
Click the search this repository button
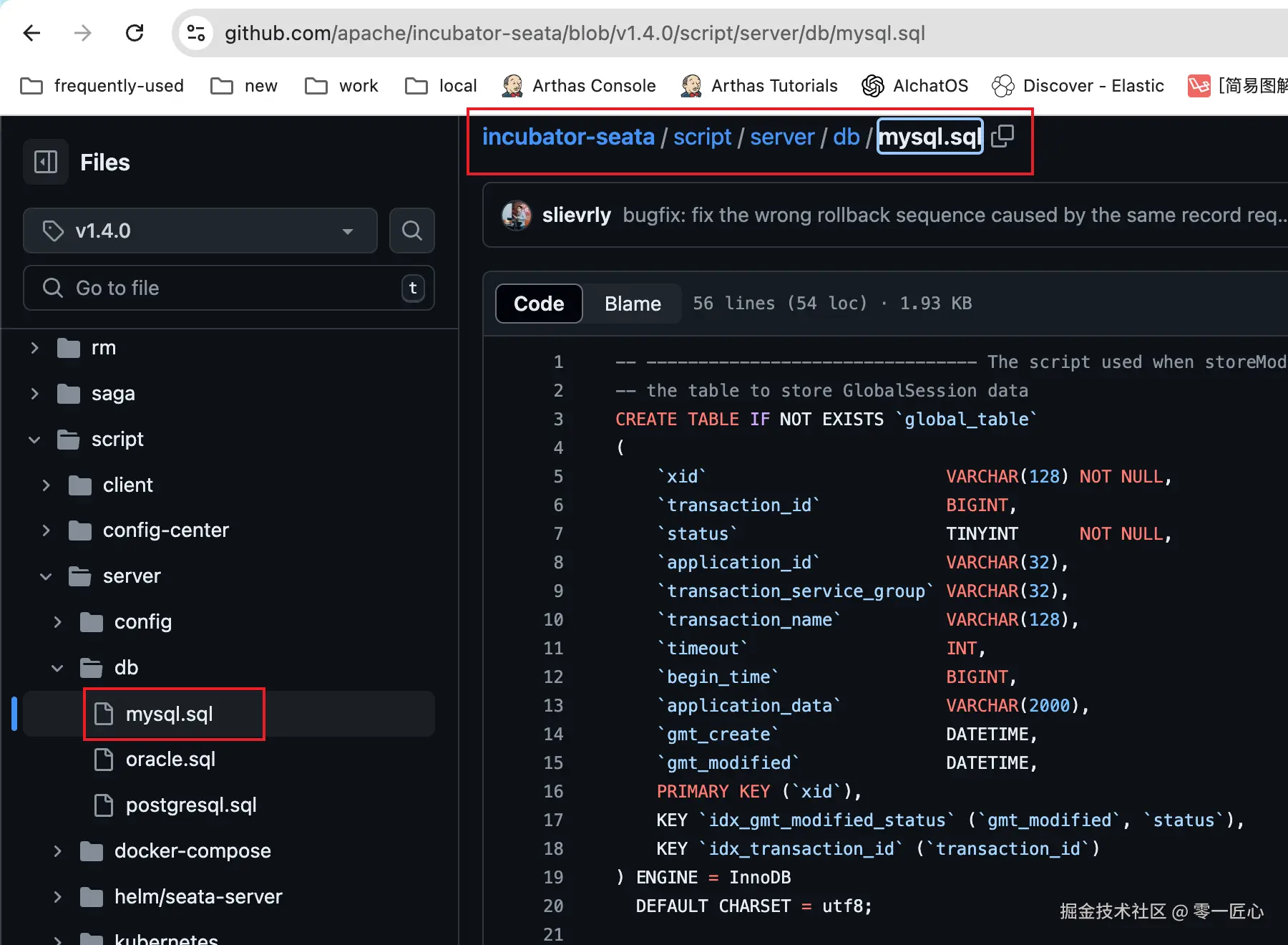coord(412,231)
